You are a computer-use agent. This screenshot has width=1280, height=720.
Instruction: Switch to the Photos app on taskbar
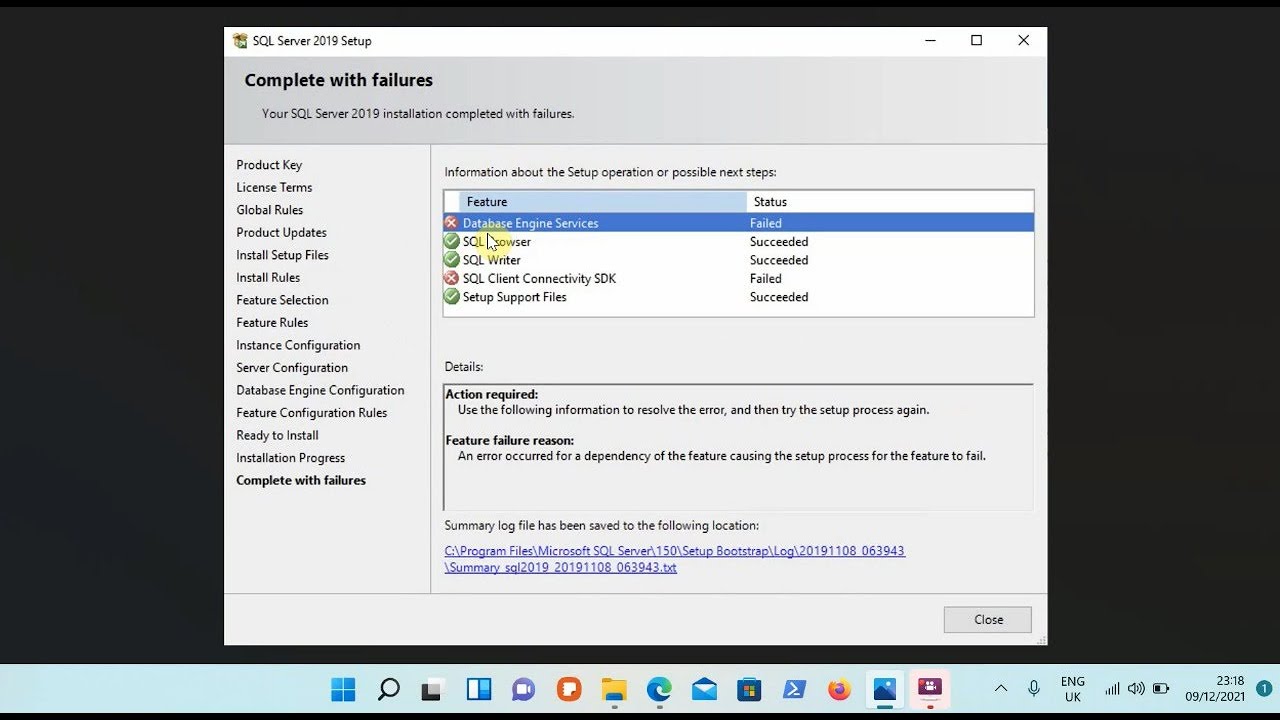[x=885, y=690]
